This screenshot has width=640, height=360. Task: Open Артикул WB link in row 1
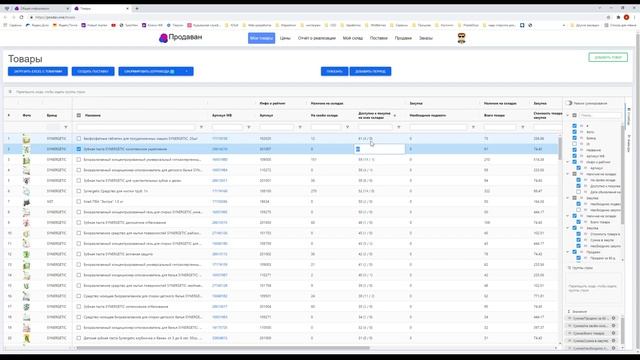[x=220, y=139]
